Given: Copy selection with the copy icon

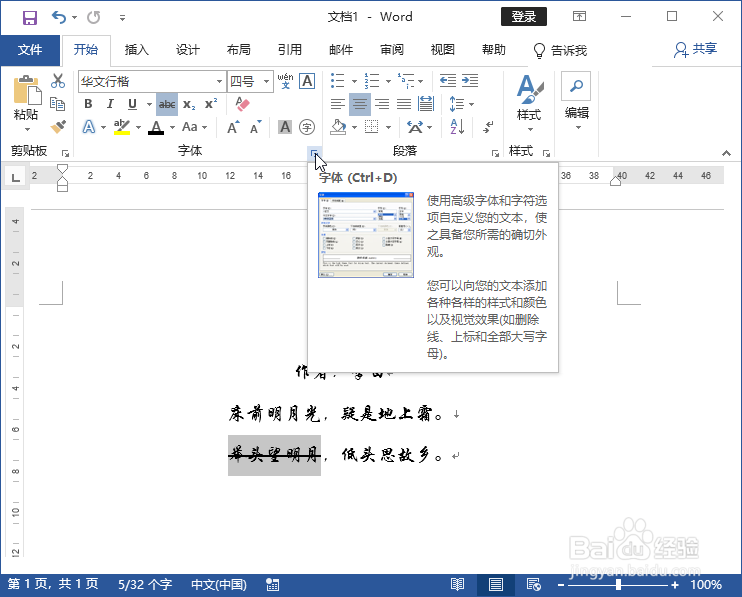Looking at the screenshot, I should coord(58,104).
